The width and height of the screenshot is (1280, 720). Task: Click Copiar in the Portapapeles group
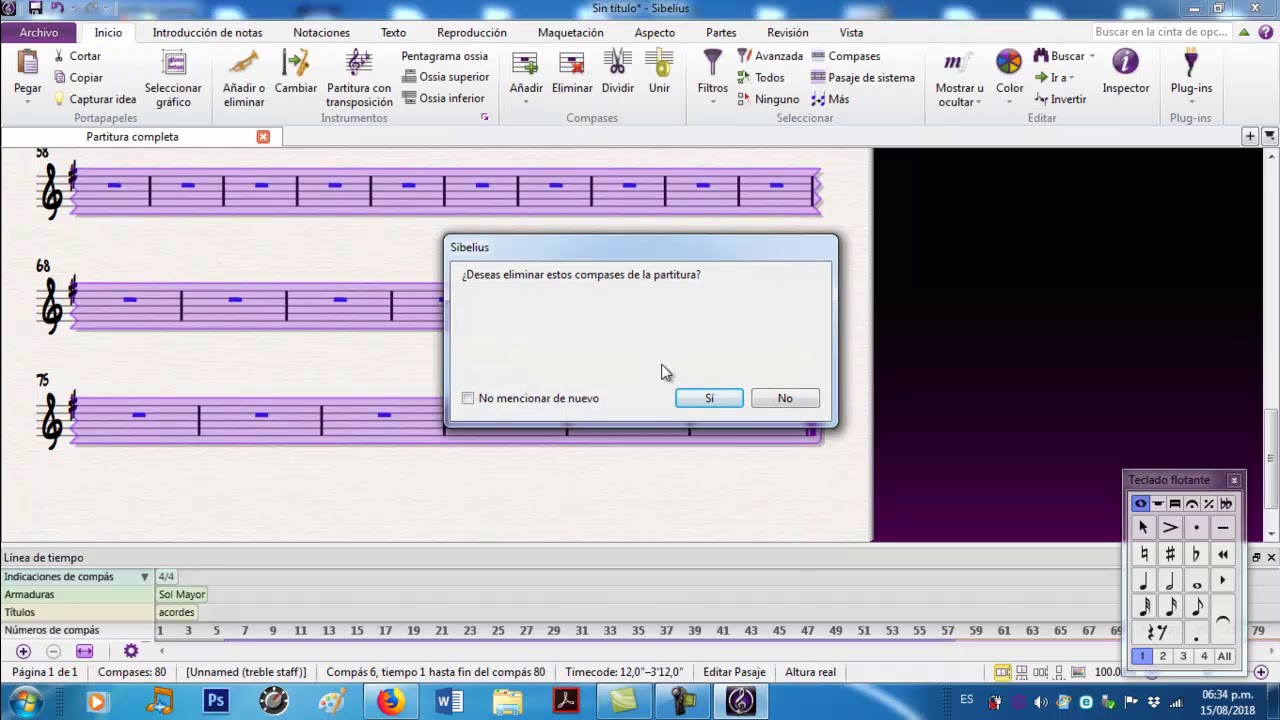point(78,77)
